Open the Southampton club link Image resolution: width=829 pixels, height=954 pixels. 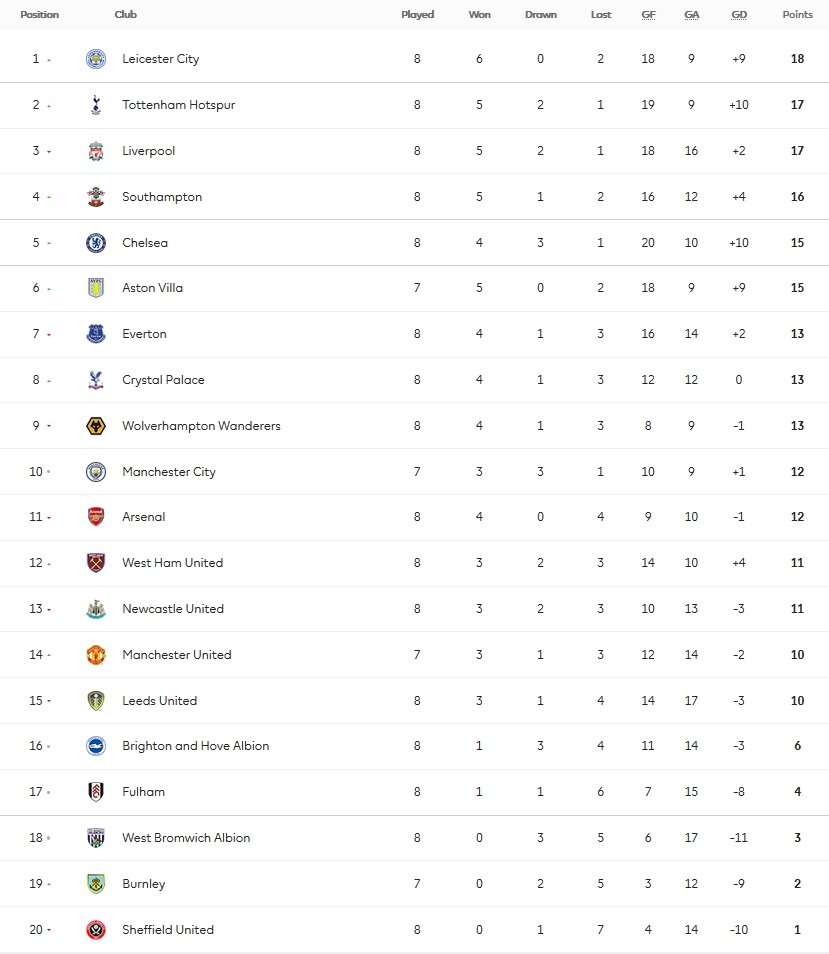162,197
